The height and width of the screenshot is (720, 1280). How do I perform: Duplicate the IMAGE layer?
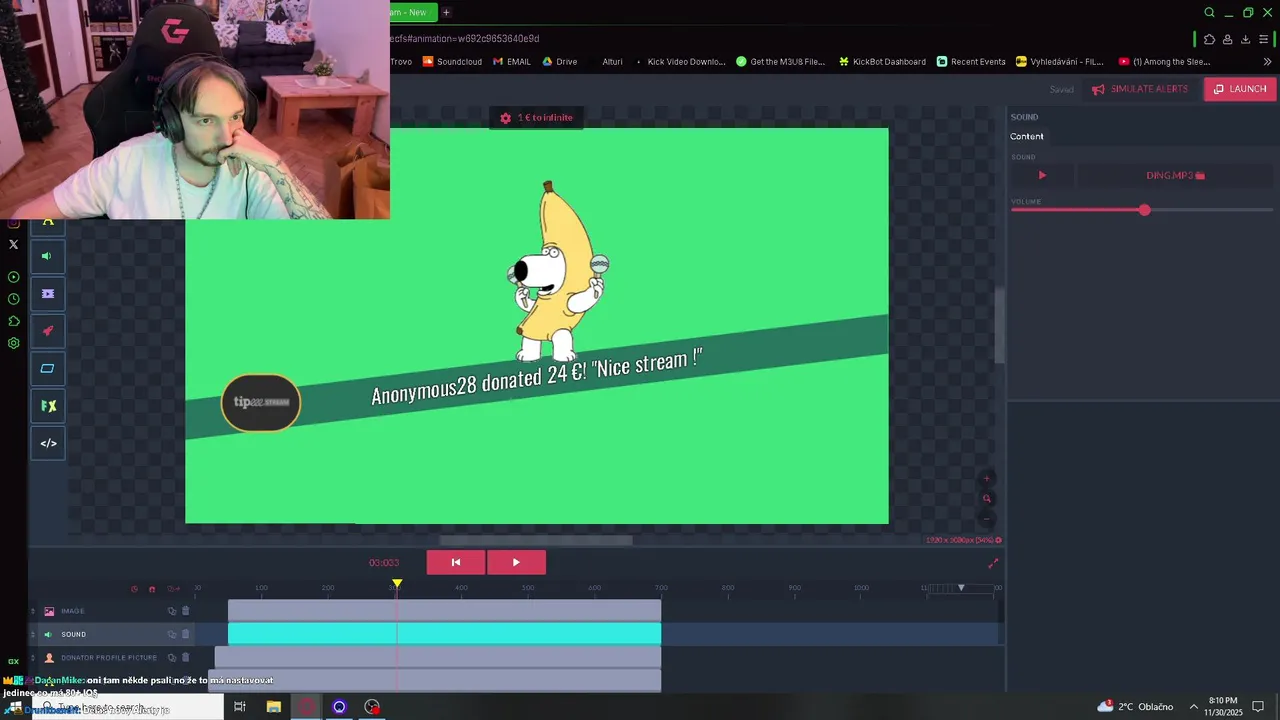172,611
